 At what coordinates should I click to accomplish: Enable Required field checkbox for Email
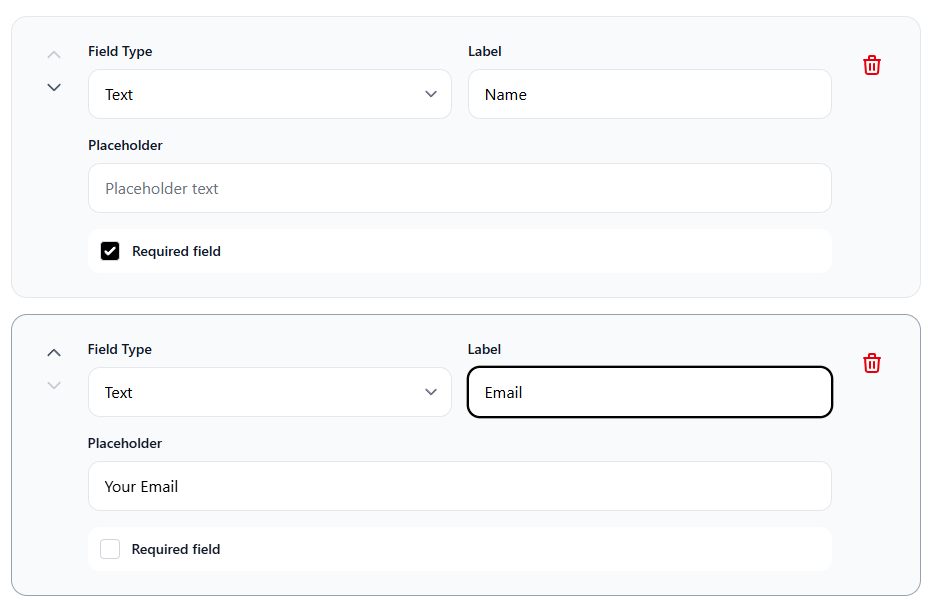coord(110,549)
